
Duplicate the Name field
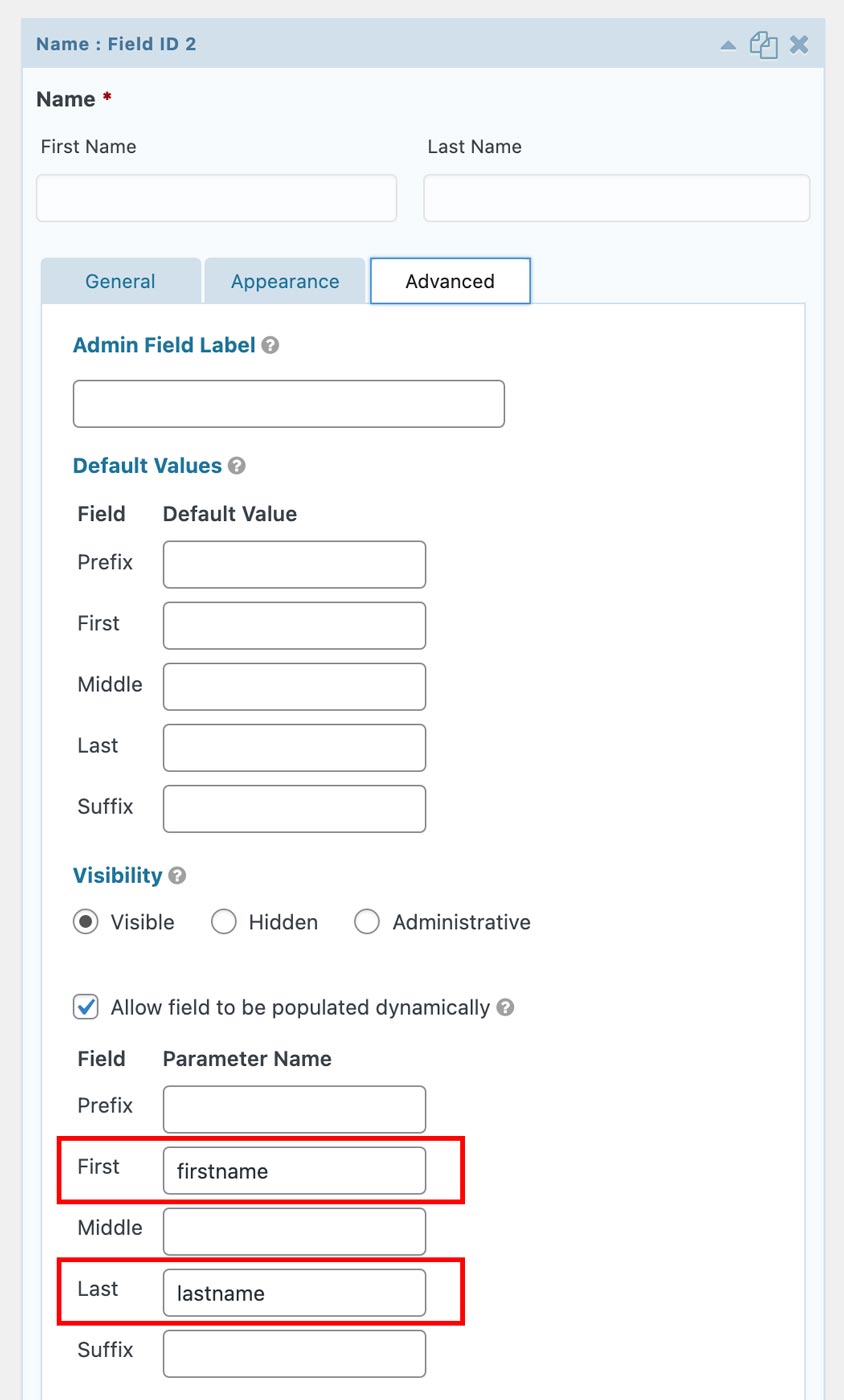764,45
